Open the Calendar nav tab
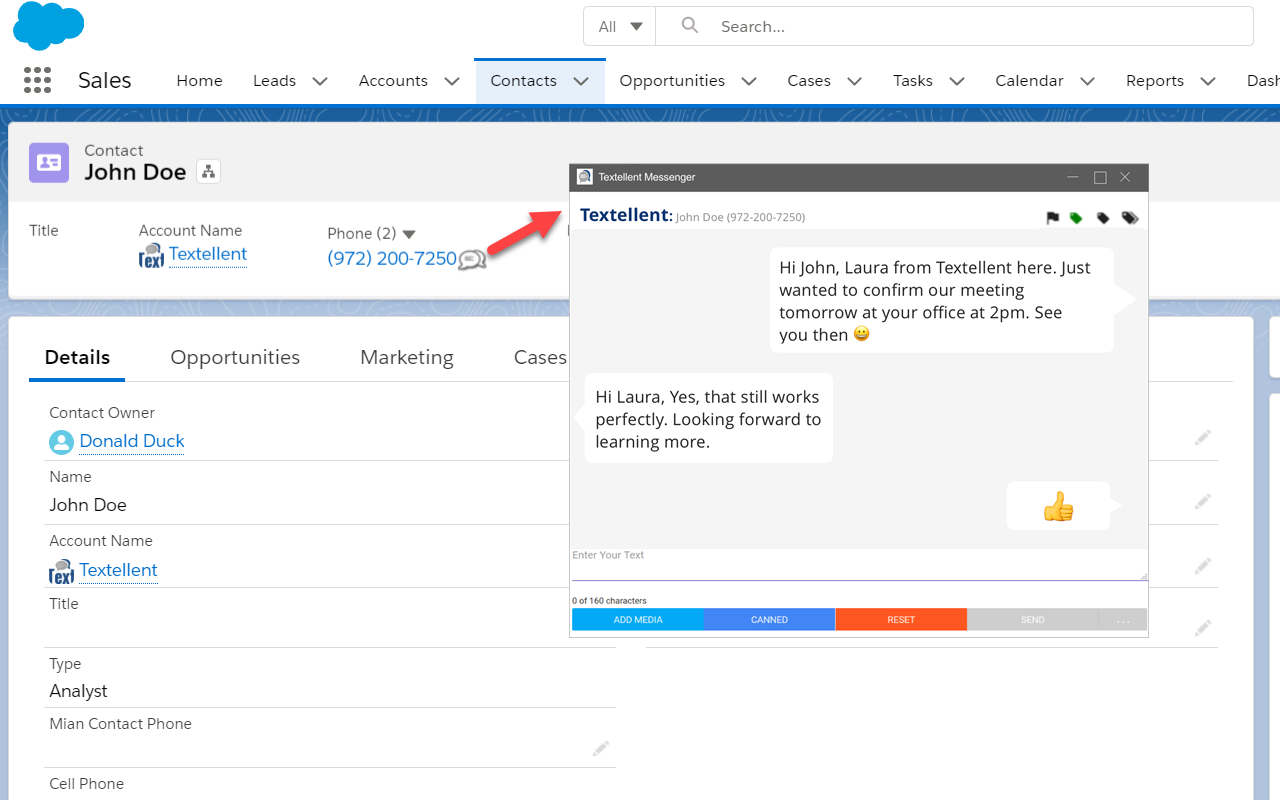The image size is (1280, 800). coord(1029,81)
